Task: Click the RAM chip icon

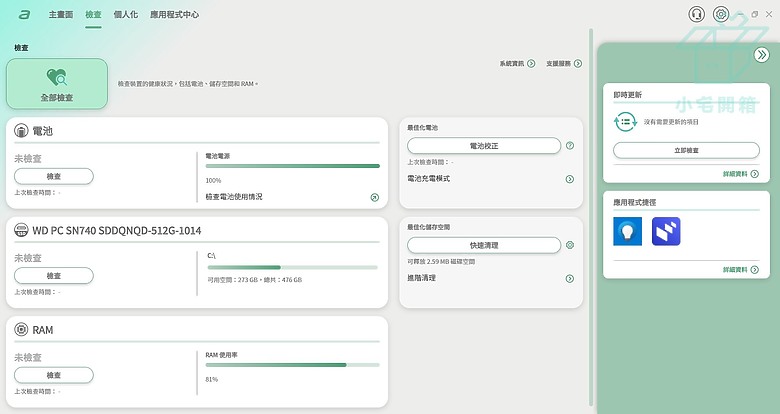Action: 21,329
